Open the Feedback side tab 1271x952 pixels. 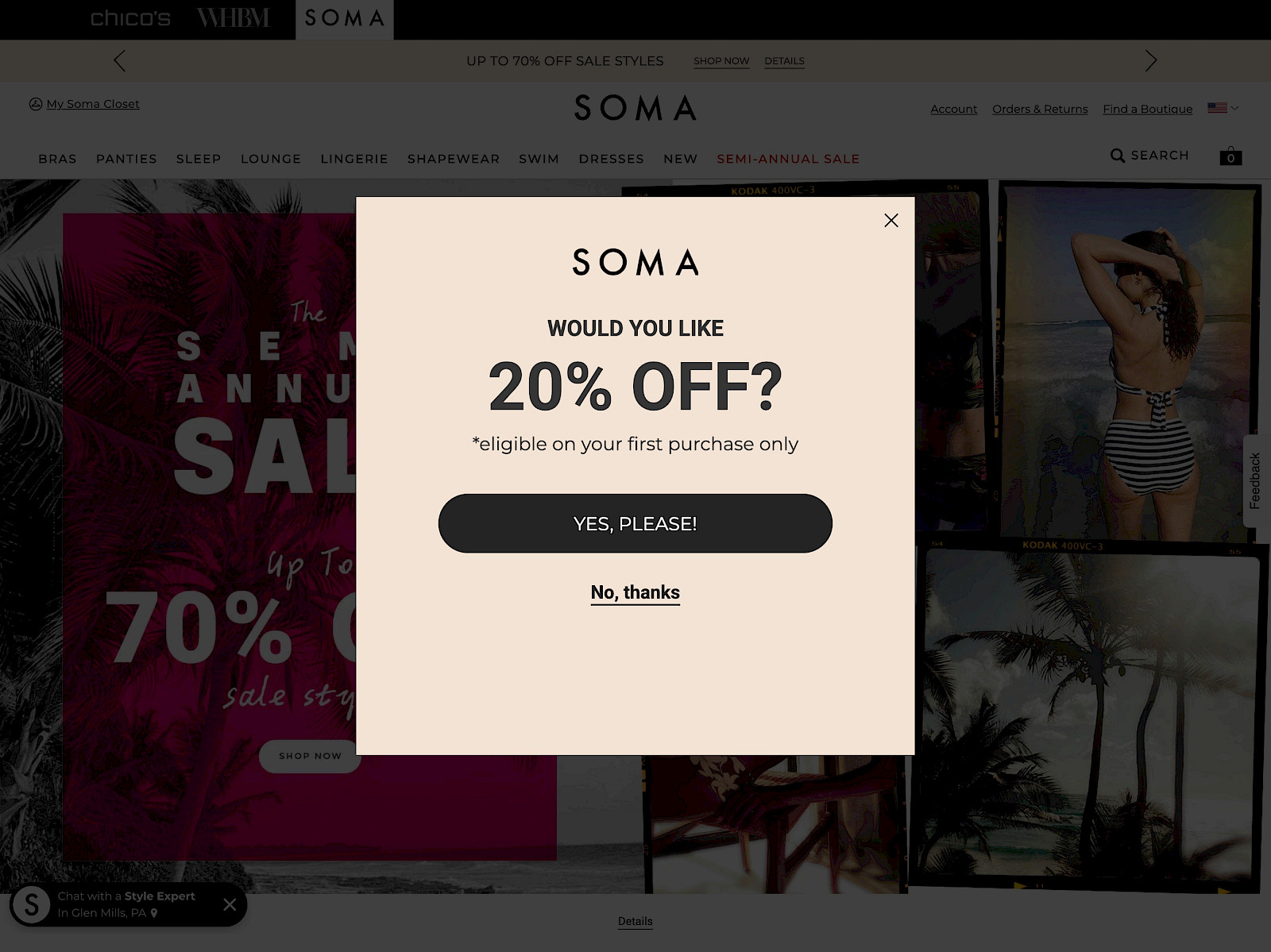click(1255, 480)
